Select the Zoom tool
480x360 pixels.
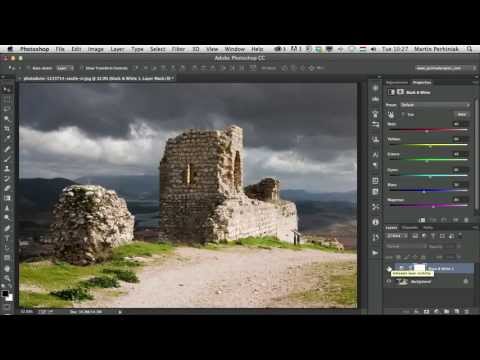[x=7, y=278]
